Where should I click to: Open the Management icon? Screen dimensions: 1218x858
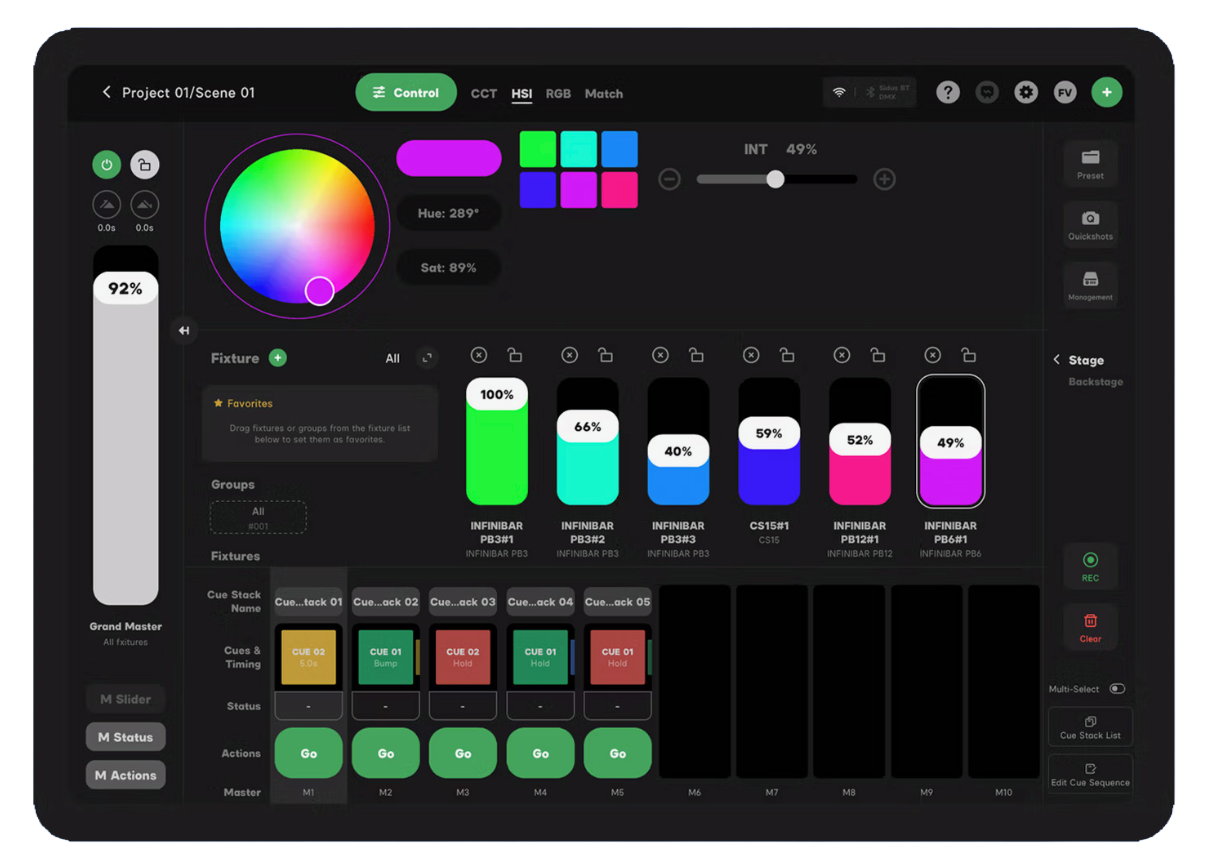coord(1090,284)
